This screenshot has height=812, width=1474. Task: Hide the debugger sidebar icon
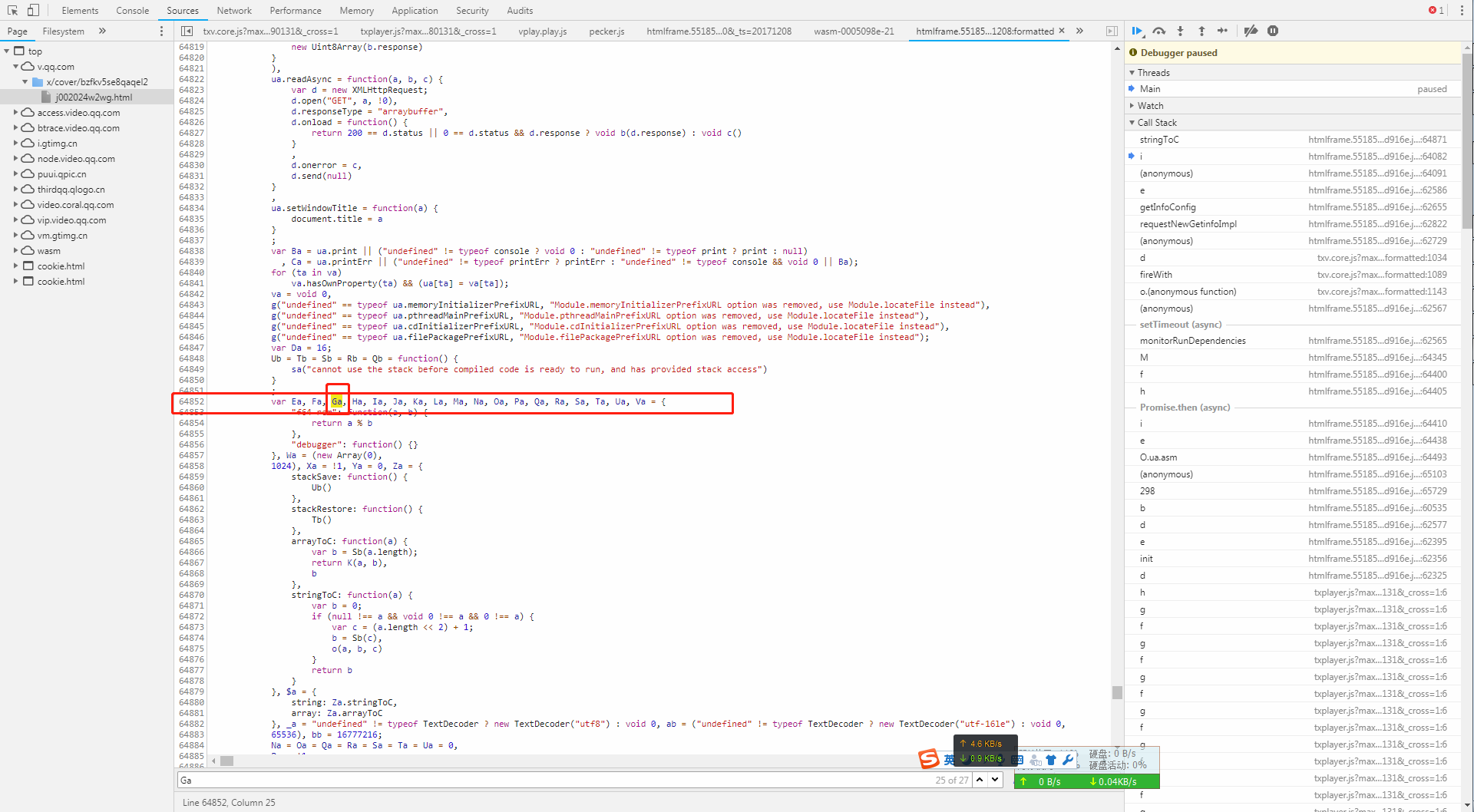pos(1112,31)
